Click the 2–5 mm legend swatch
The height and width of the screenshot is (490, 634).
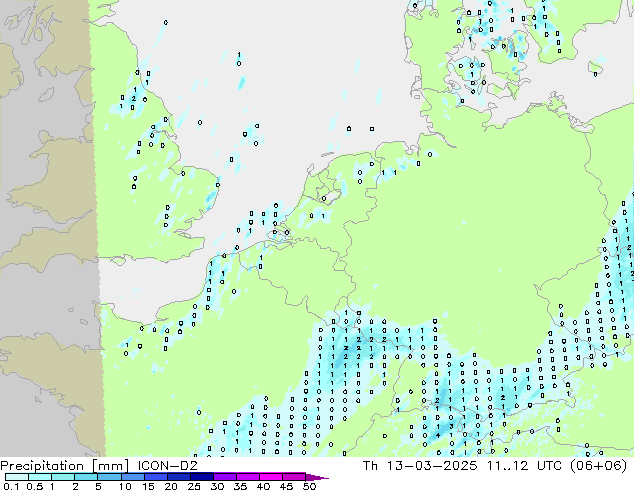86,477
